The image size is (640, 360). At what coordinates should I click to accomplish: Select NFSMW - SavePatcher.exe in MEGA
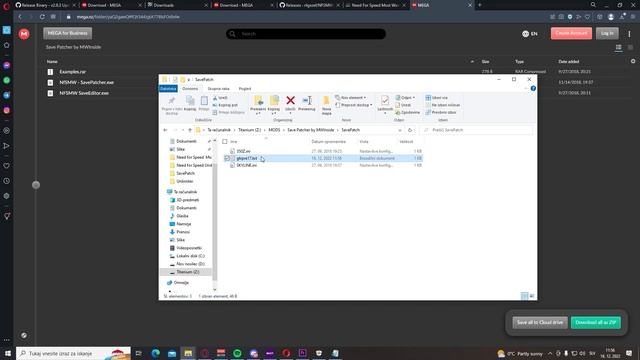[87, 82]
